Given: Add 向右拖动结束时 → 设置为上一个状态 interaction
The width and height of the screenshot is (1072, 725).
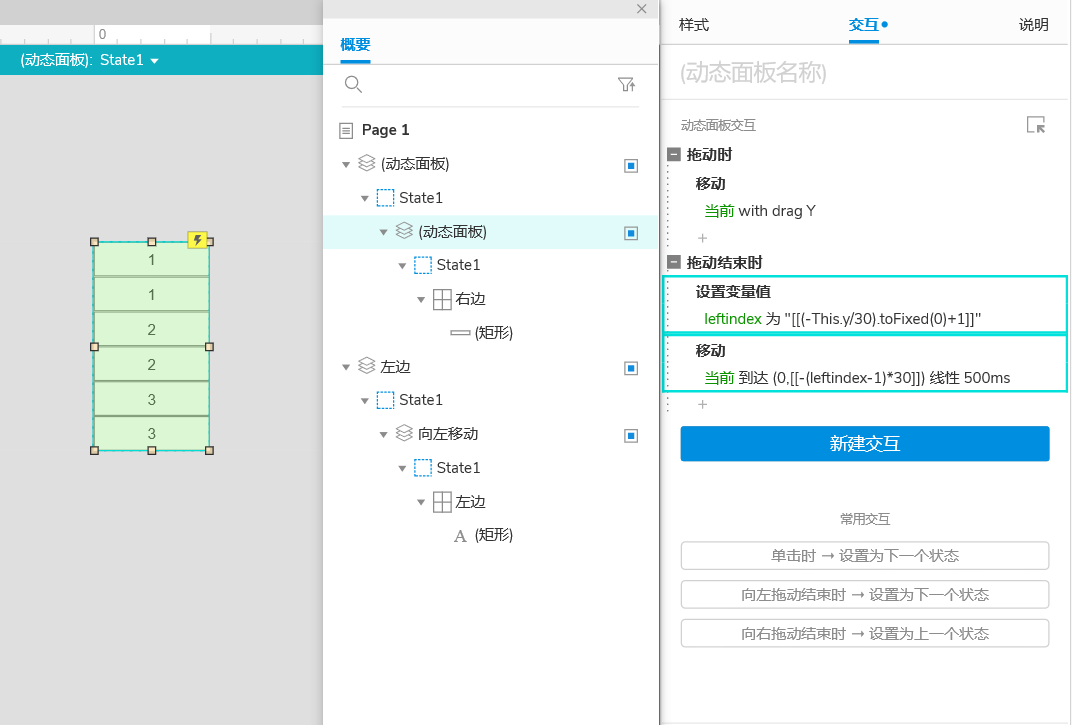Looking at the screenshot, I should (x=865, y=633).
